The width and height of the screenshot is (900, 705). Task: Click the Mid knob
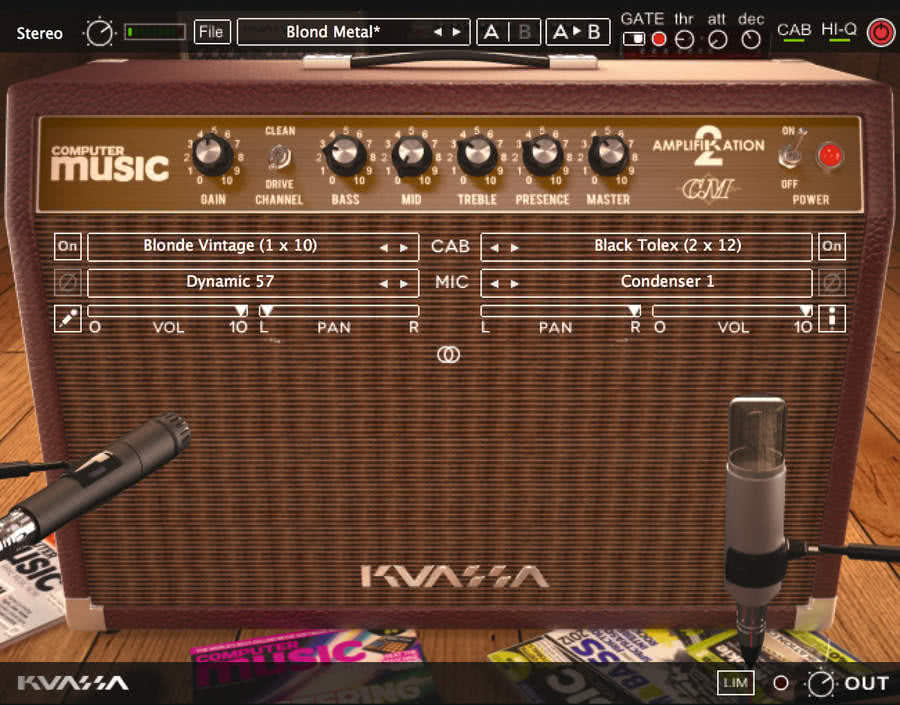coord(411,155)
